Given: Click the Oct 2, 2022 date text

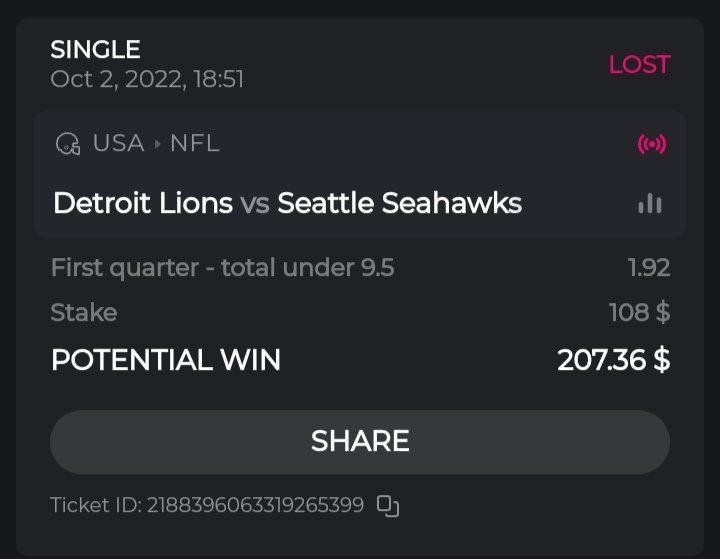Looking at the screenshot, I should 148,79.
